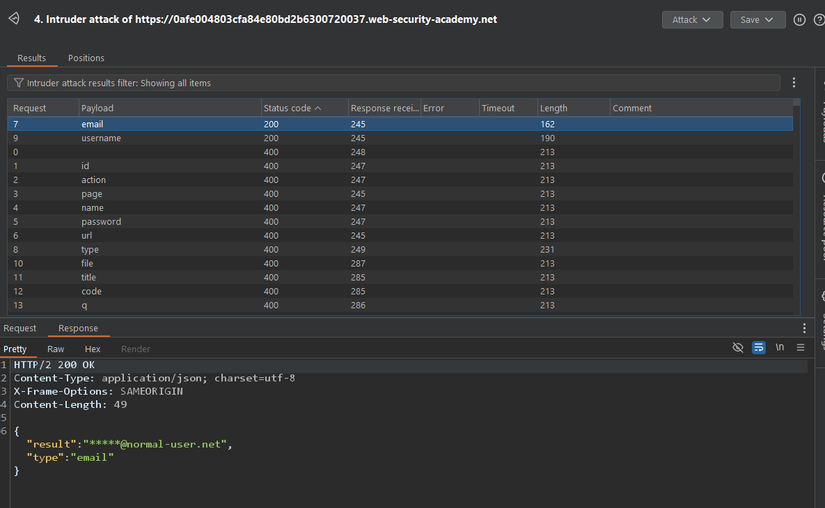The width and height of the screenshot is (825, 508).
Task: Open the Attack dropdown
Action: point(692,19)
